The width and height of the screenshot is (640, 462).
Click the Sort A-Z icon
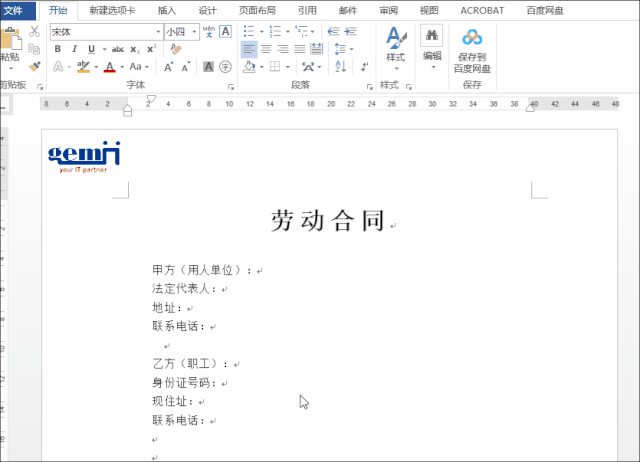click(340, 67)
